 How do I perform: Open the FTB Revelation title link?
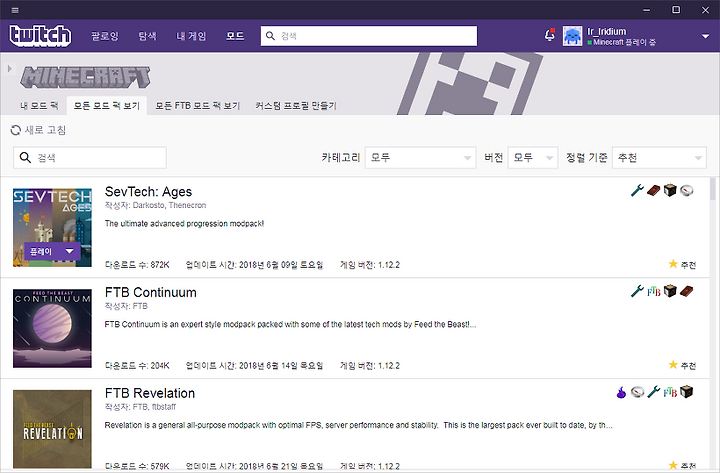point(150,394)
